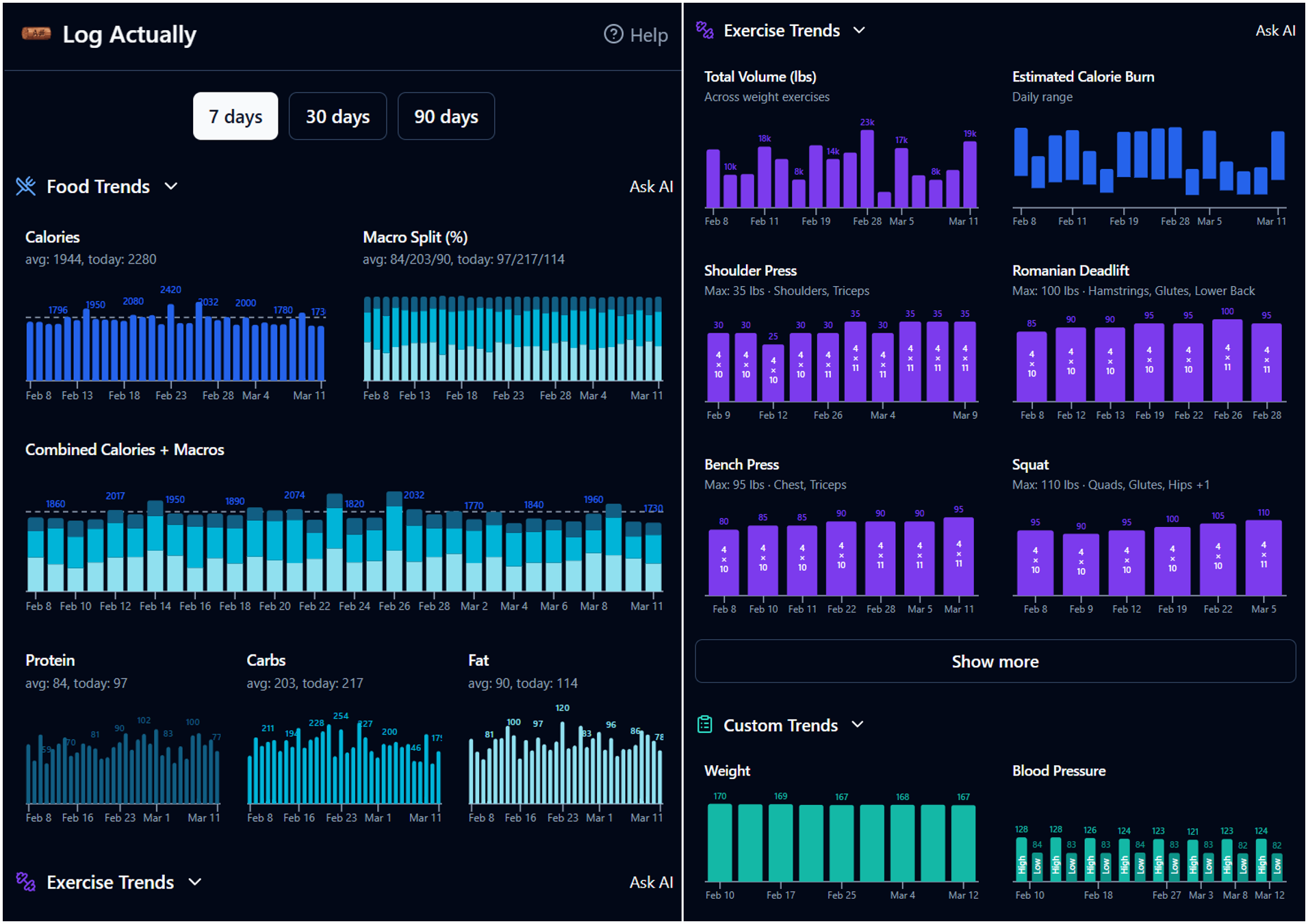The width and height of the screenshot is (1308, 924).
Task: Click the Log Actually app logo
Action: [x=36, y=33]
